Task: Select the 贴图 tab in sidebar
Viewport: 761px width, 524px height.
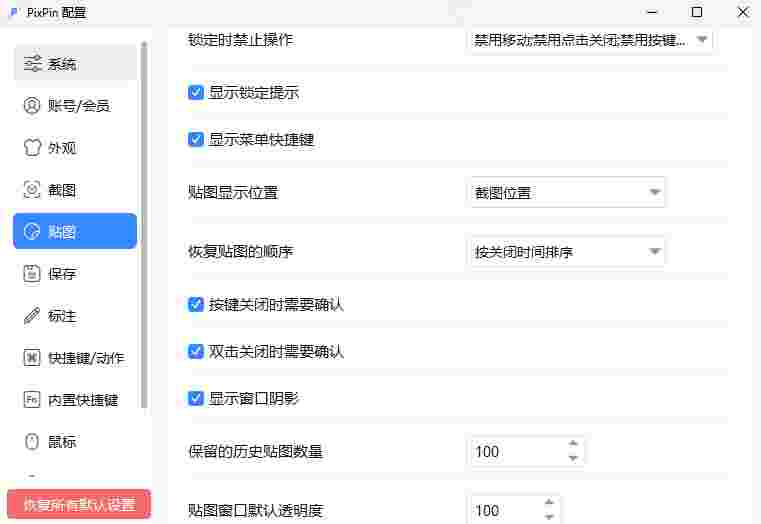Action: click(75, 232)
